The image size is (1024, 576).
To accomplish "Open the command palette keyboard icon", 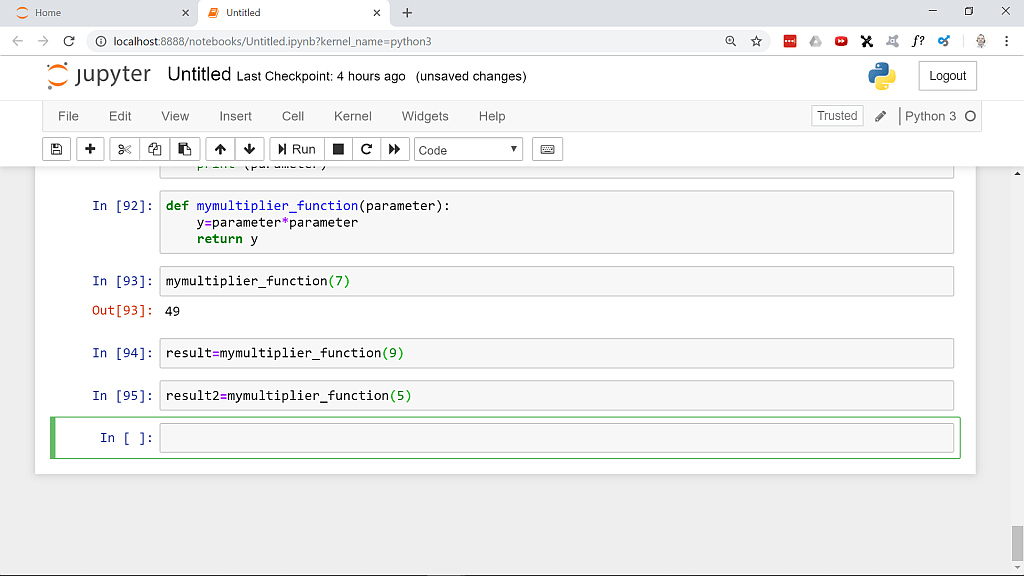I will tap(547, 150).
